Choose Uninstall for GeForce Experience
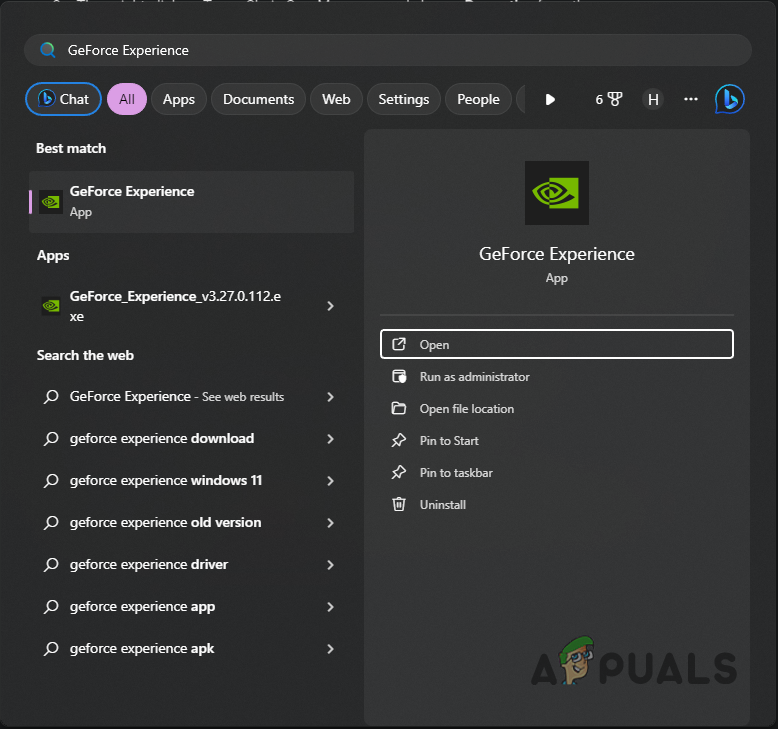Viewport: 778px width, 729px height. click(557, 504)
